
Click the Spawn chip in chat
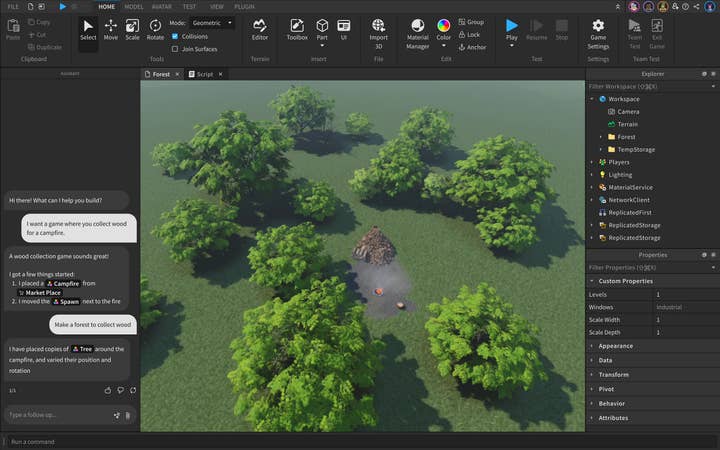66,302
